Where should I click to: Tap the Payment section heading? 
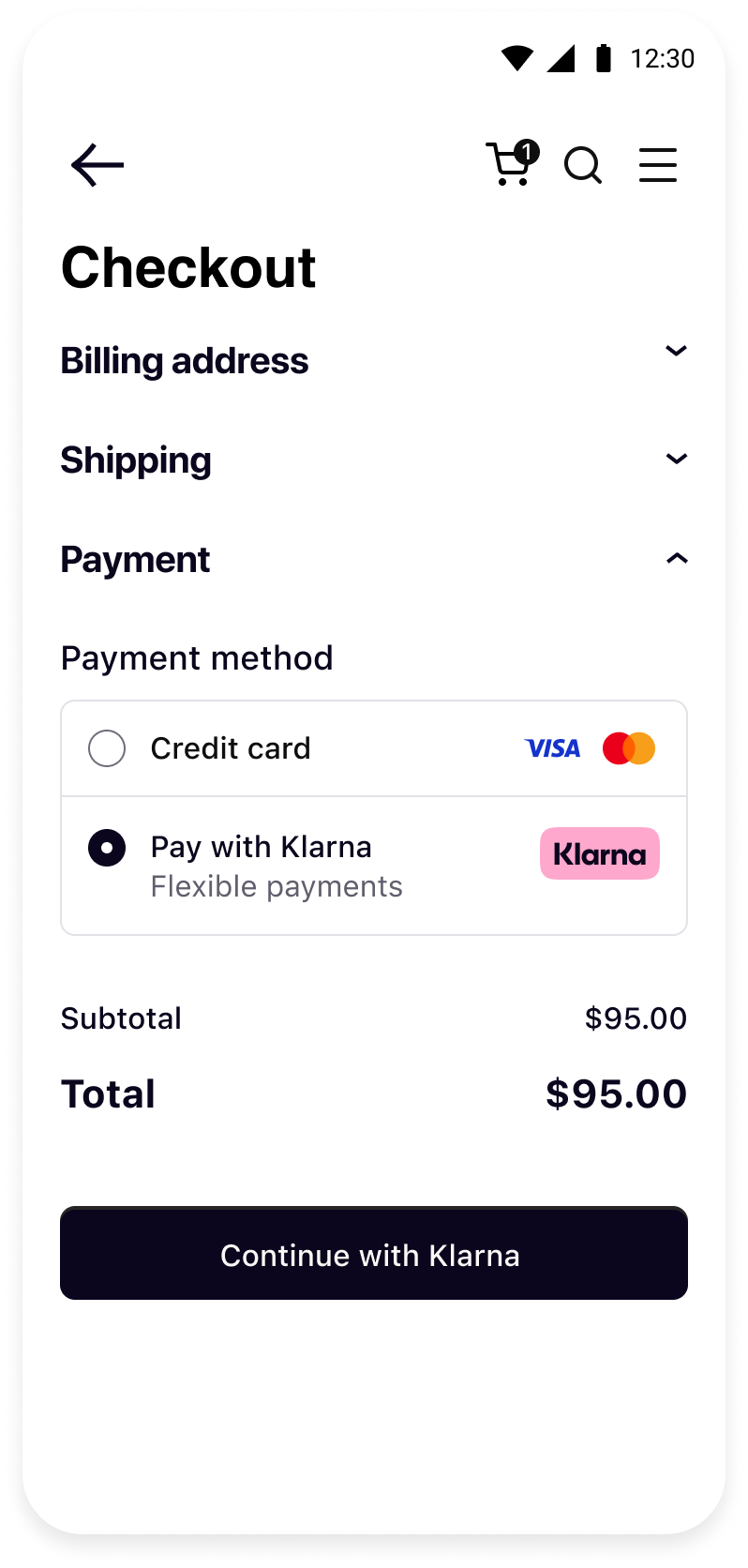tap(135, 560)
